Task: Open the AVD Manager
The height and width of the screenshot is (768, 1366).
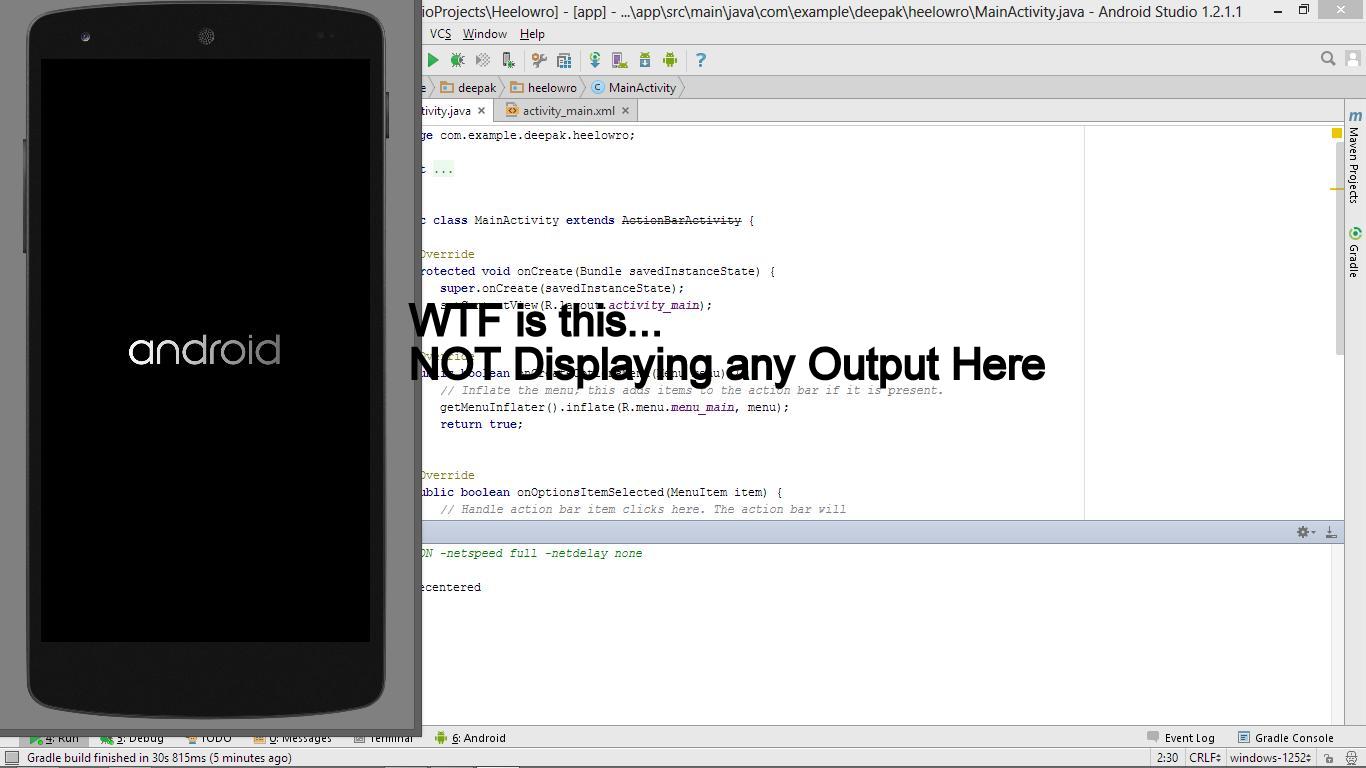Action: pos(621,60)
